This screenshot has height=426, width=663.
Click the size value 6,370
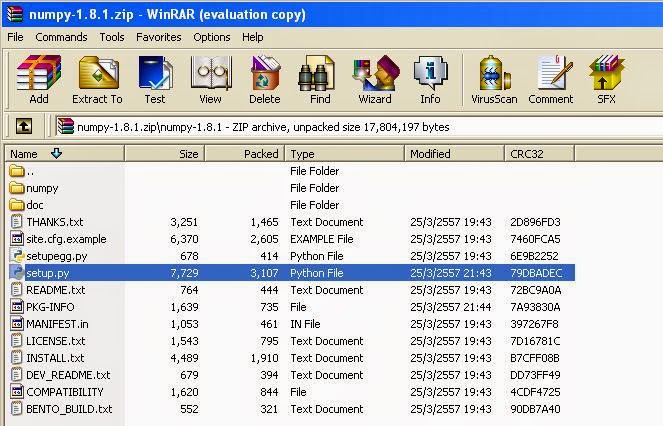[x=184, y=239]
